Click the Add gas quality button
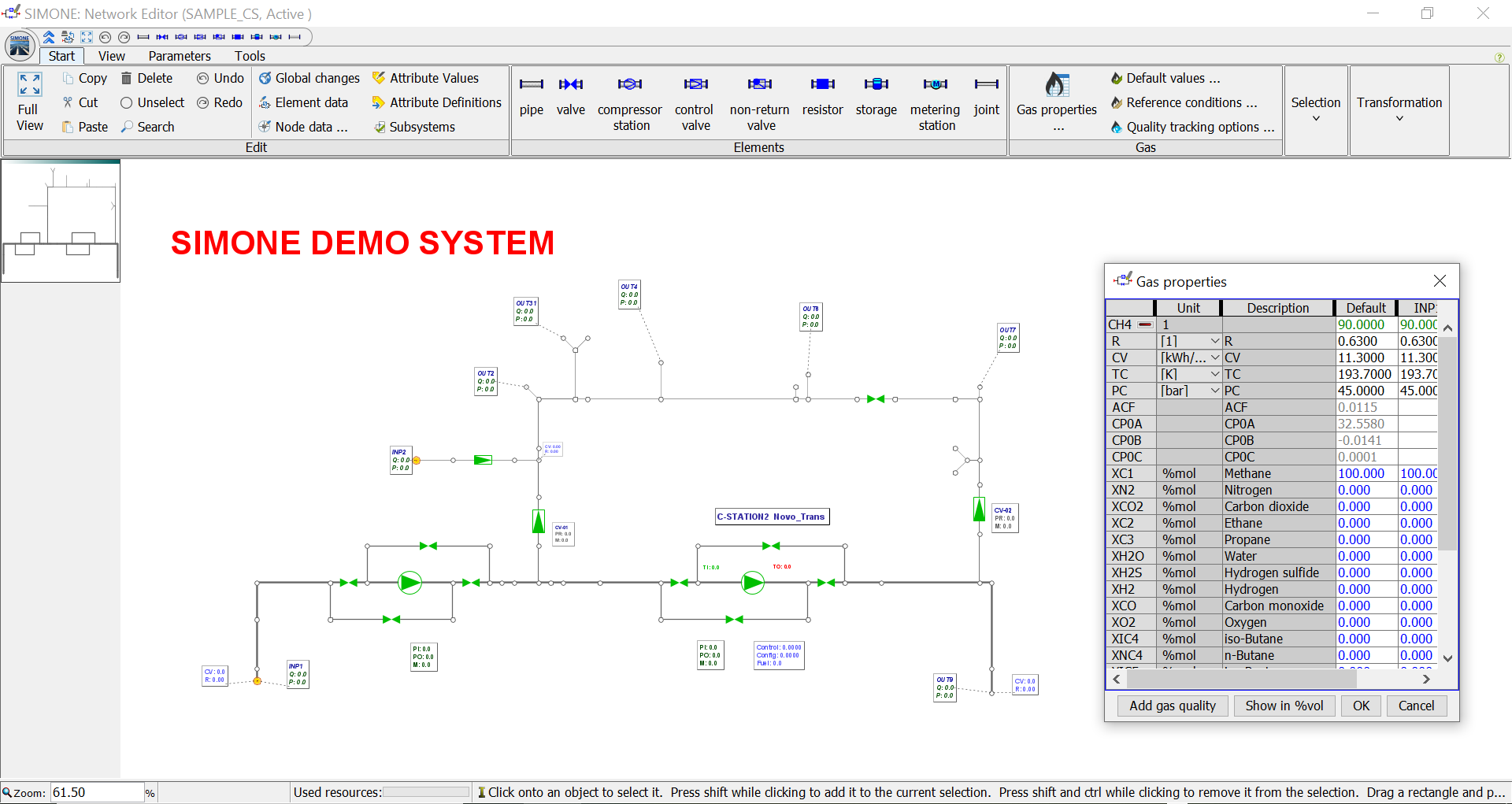 [x=1173, y=706]
